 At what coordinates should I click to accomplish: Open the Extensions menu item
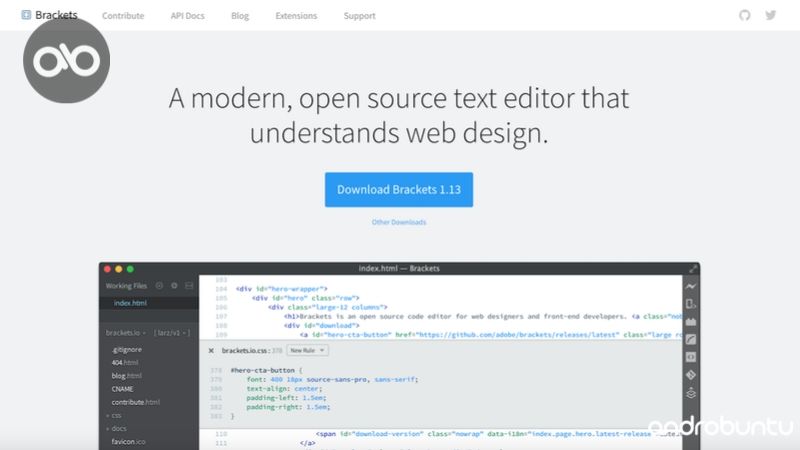point(296,16)
